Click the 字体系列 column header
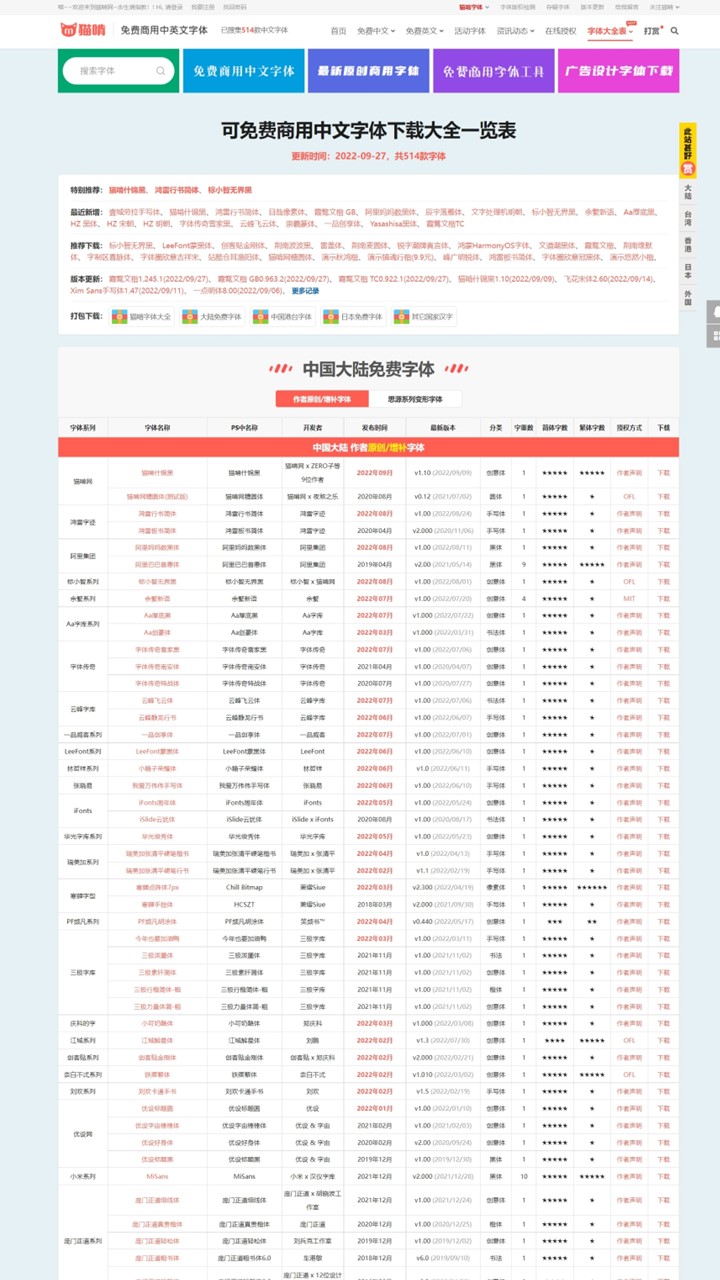 click(83, 427)
